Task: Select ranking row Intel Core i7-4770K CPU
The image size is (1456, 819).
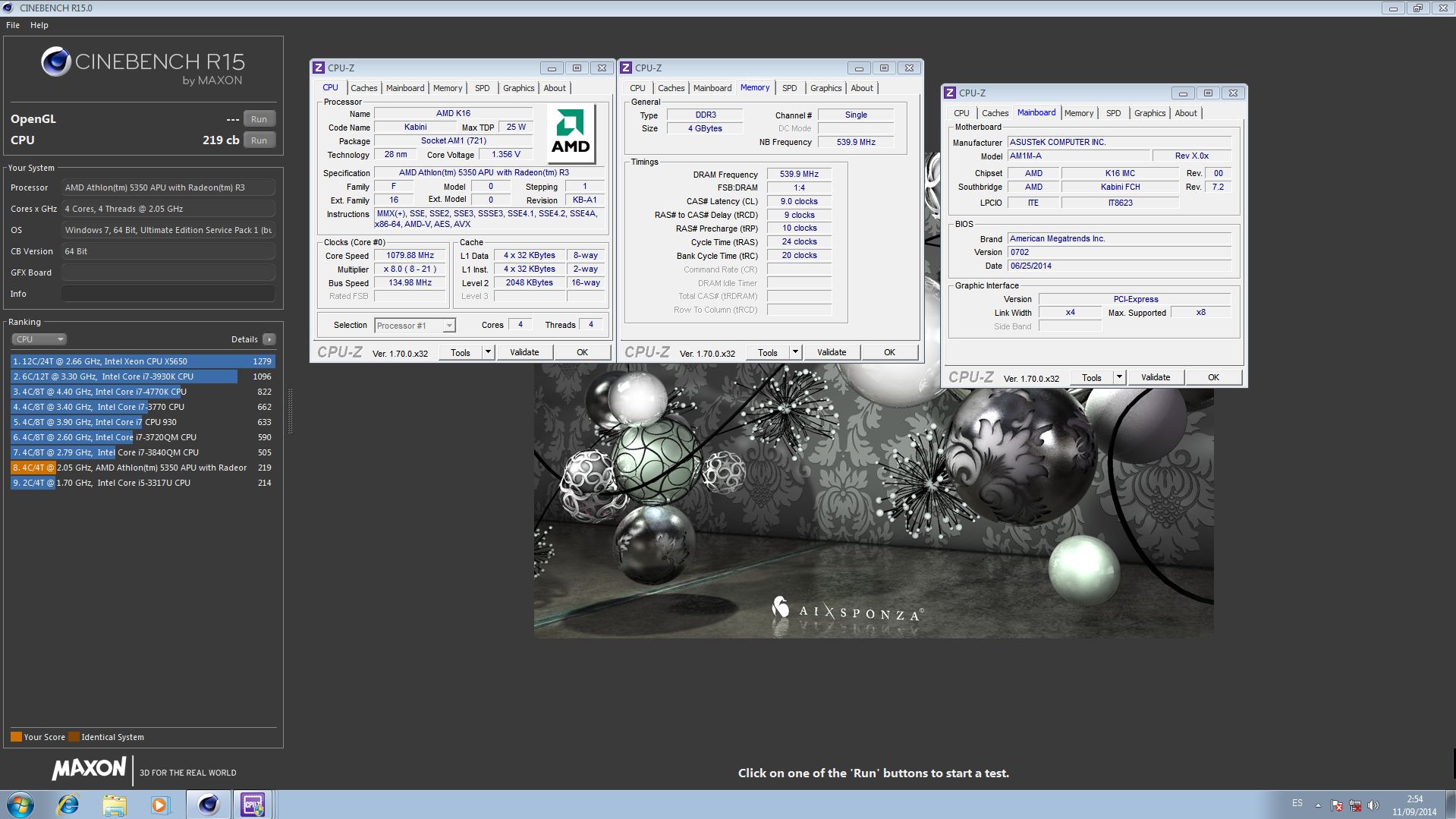Action: coord(143,392)
